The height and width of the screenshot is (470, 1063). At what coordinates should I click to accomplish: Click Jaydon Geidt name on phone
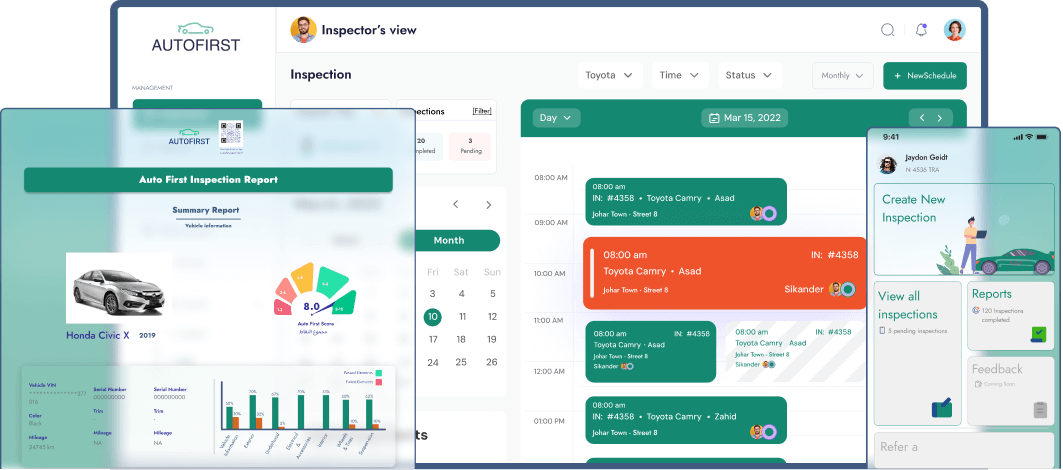(927, 157)
